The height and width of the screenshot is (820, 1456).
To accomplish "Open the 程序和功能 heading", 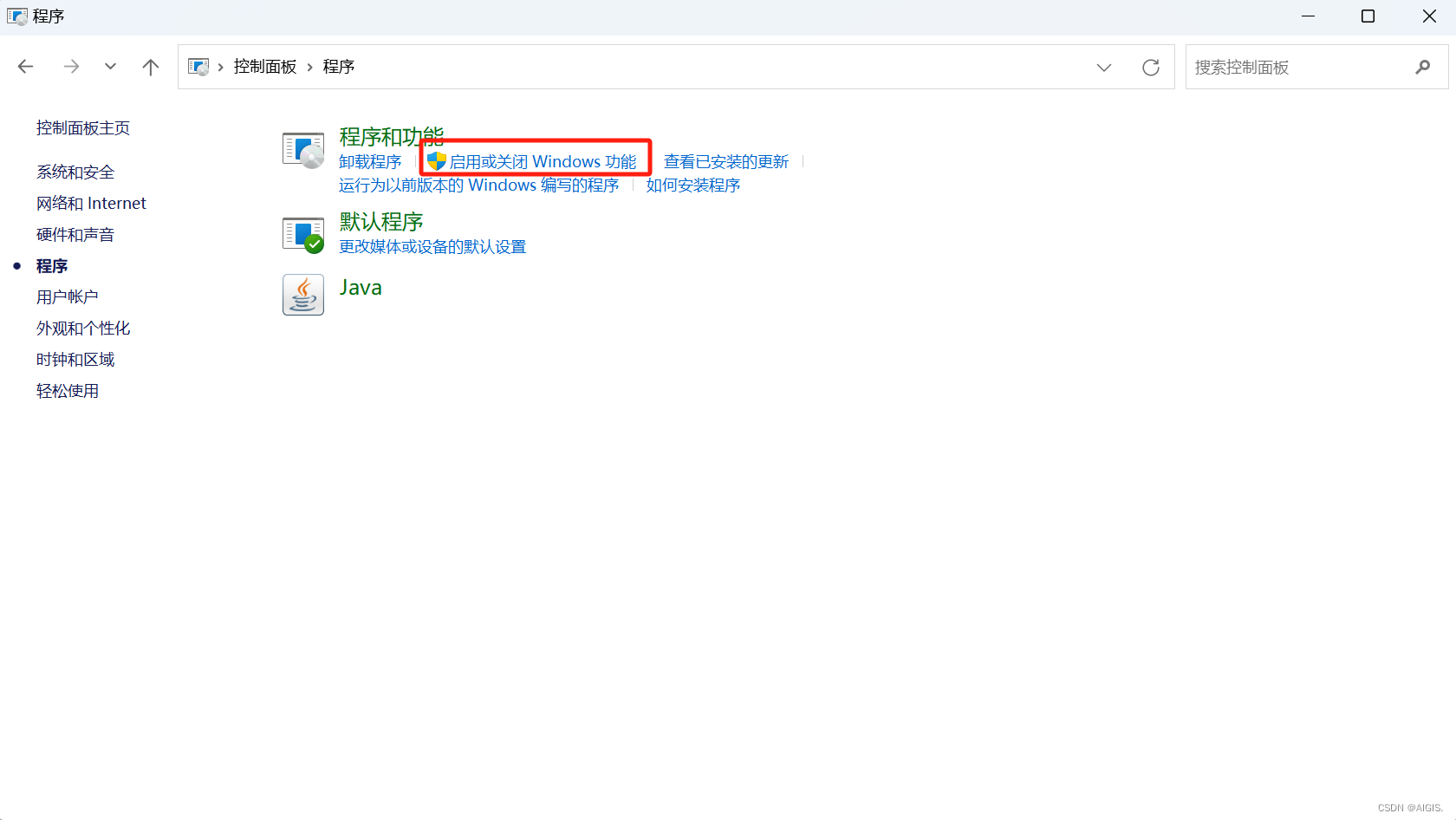I will click(x=392, y=137).
